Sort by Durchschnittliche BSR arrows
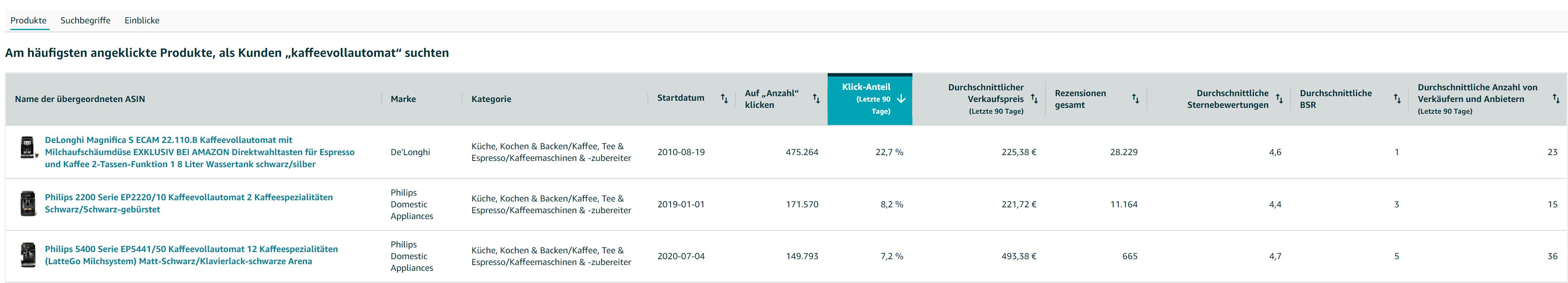The height and width of the screenshot is (283, 1568). (x=1397, y=99)
